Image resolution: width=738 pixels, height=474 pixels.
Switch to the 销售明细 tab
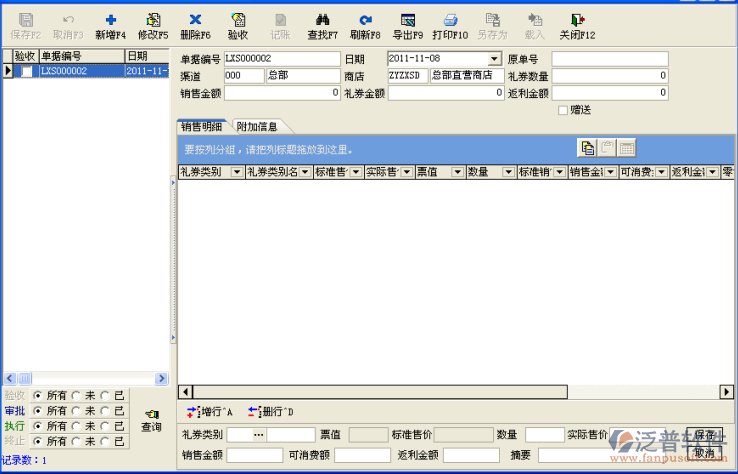click(202, 126)
